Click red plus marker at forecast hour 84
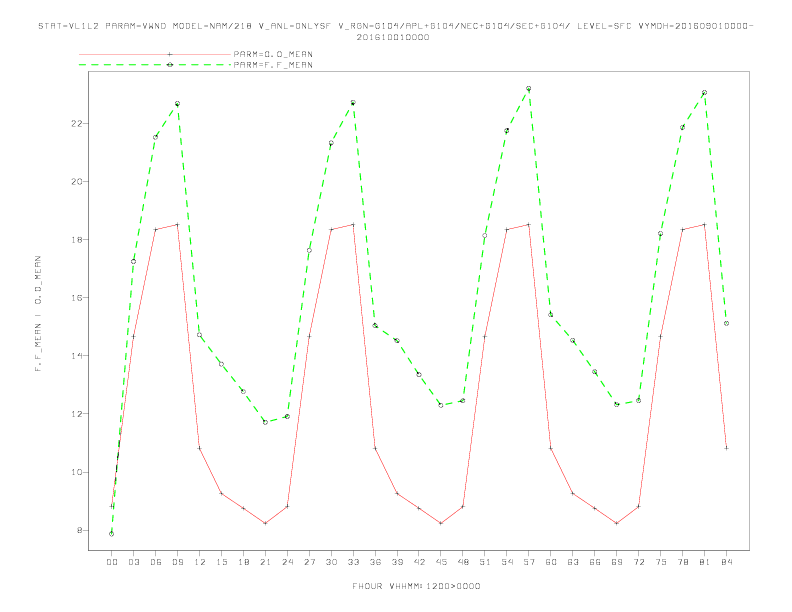The width and height of the screenshot is (792, 612). coord(726,448)
